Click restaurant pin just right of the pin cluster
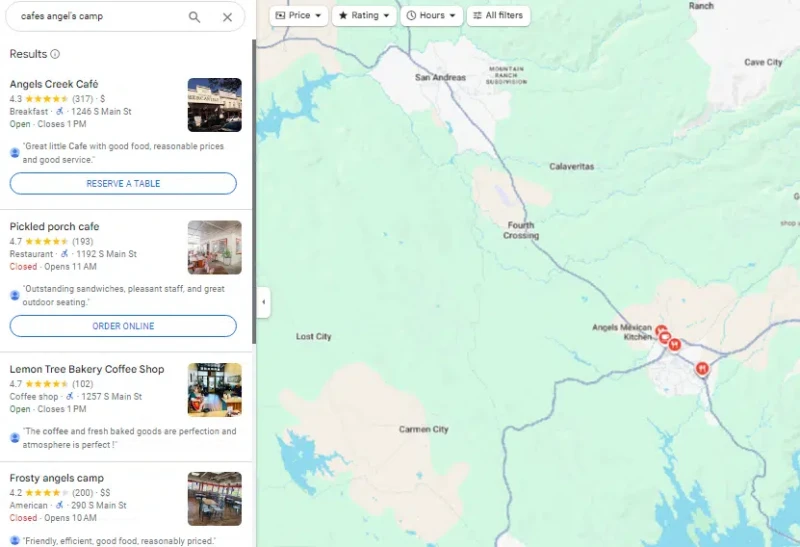Image resolution: width=800 pixels, height=547 pixels. pos(674,344)
